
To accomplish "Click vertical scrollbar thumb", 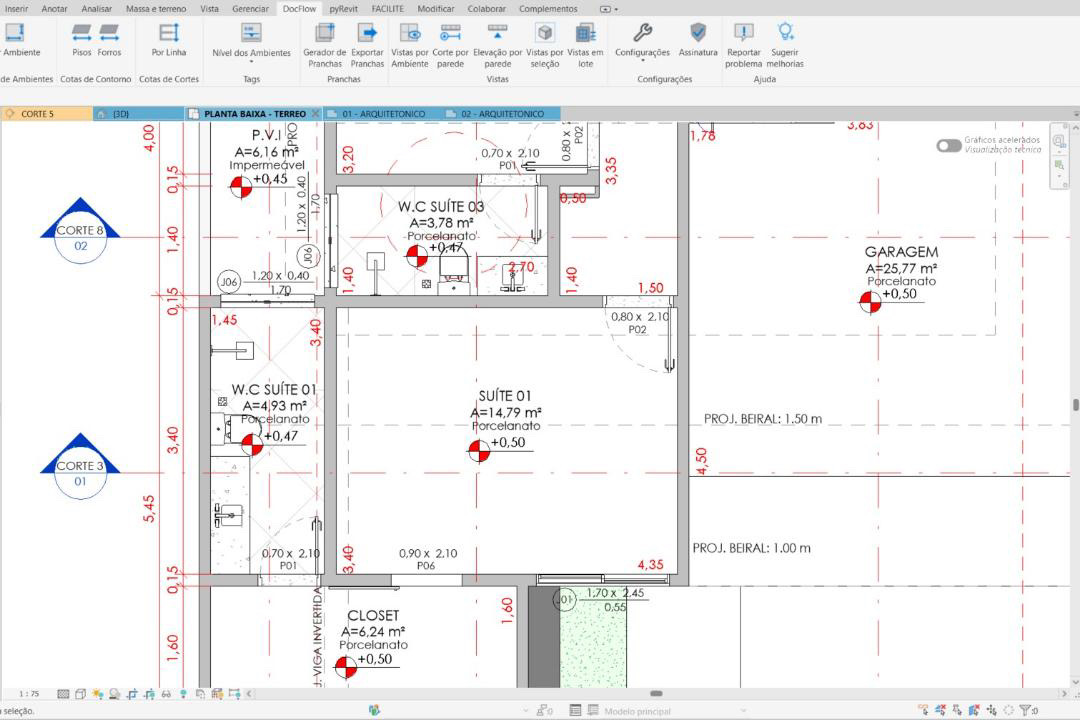I will 1075,404.
